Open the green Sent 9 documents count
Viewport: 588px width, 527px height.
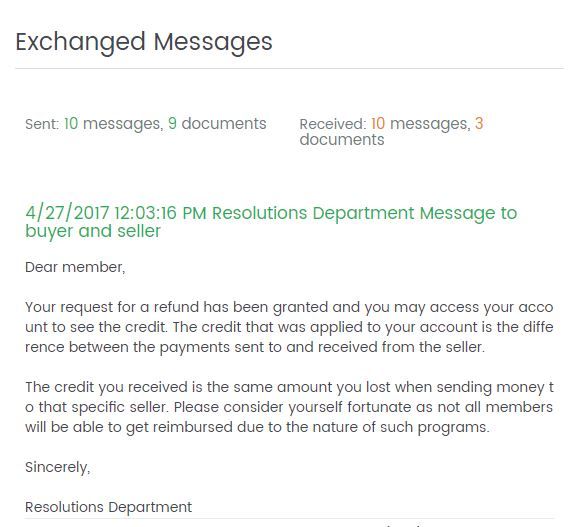coord(172,124)
